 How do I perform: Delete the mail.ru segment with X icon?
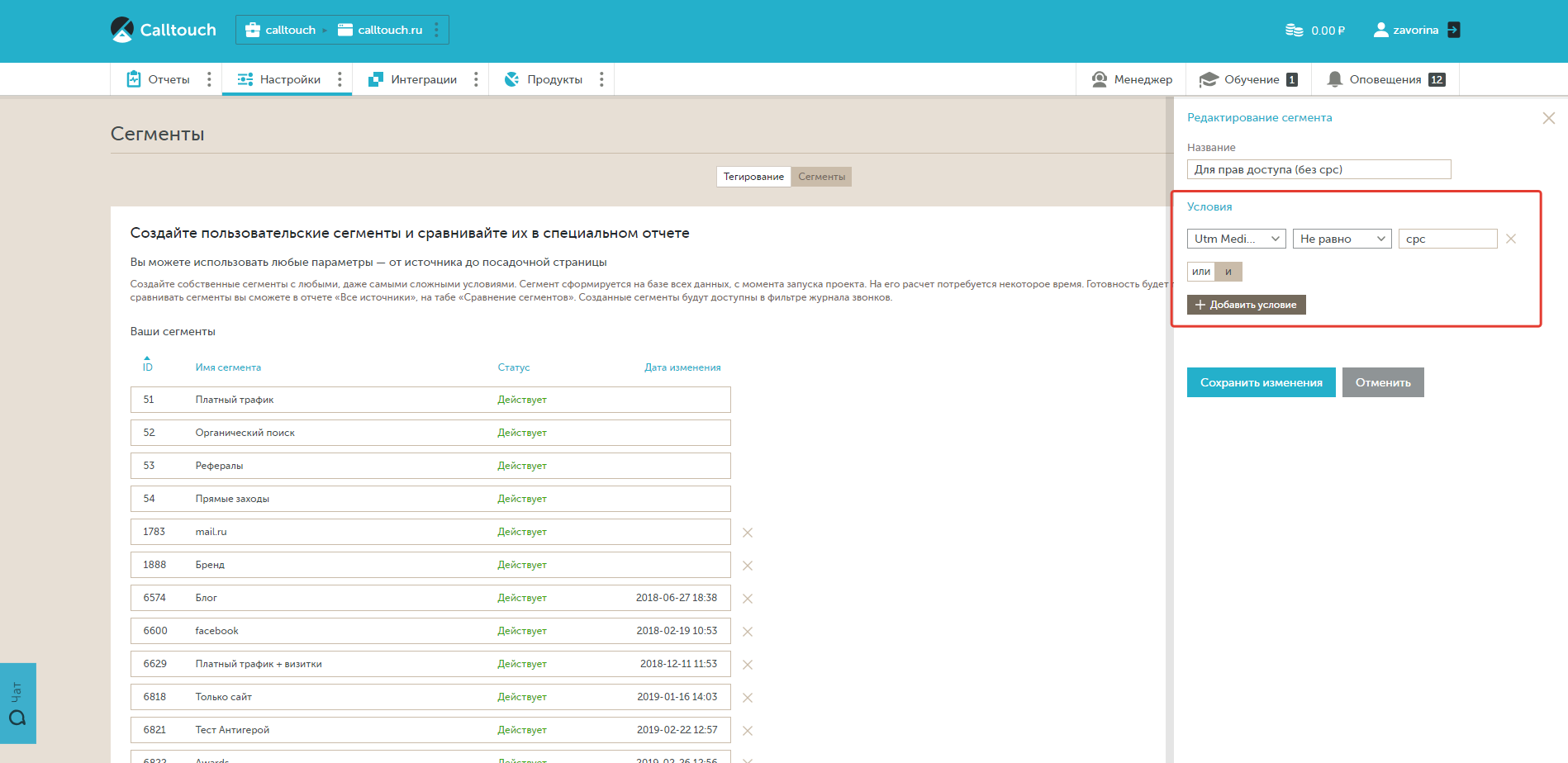point(748,533)
